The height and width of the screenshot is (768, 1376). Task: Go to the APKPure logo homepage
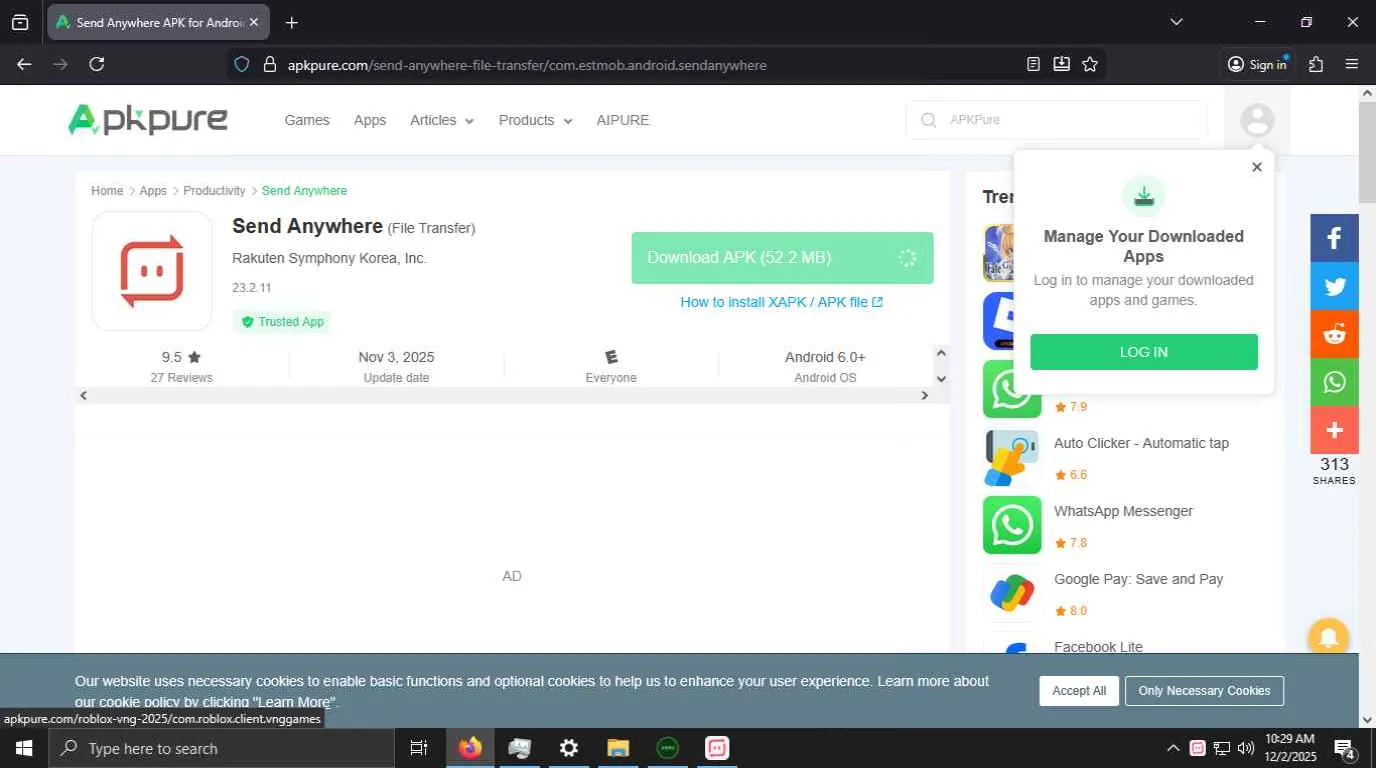[148, 120]
